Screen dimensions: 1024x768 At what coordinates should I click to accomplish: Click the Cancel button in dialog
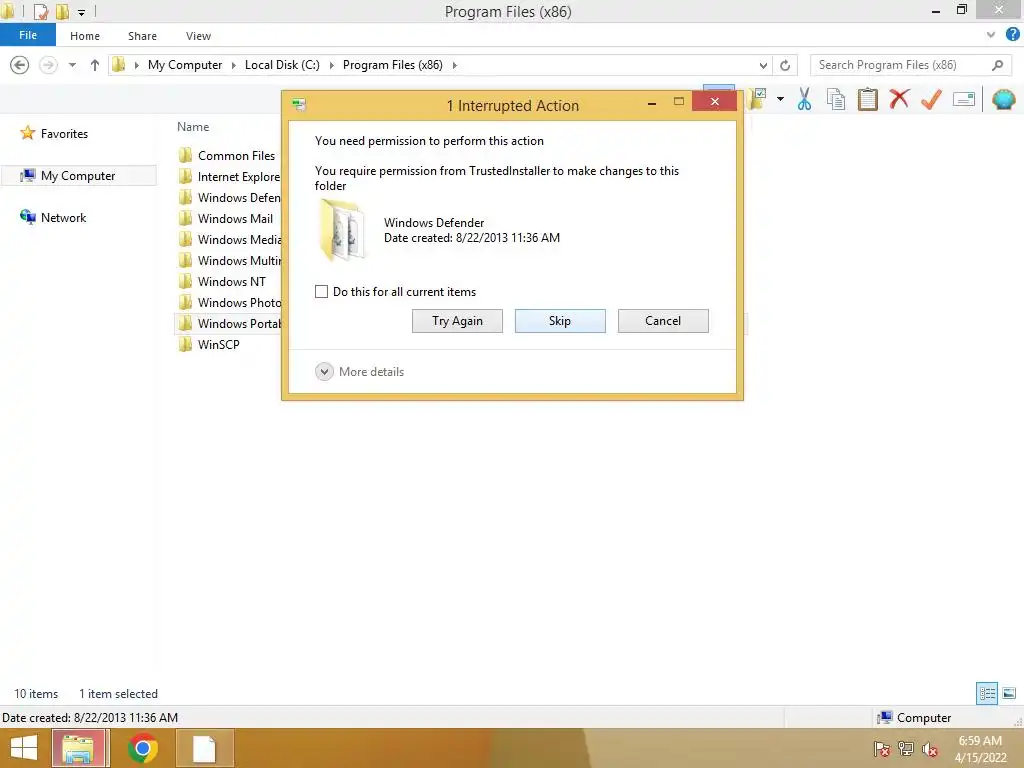[663, 321]
